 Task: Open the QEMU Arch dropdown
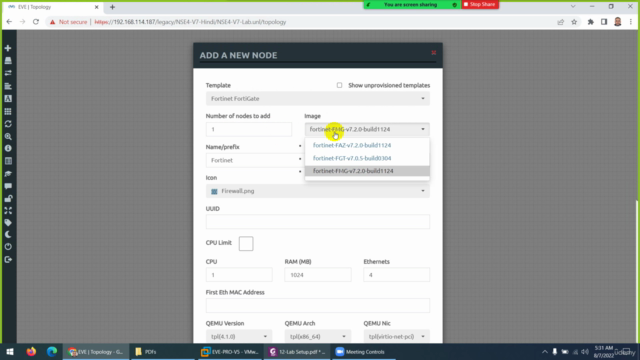pyautogui.click(x=318, y=336)
